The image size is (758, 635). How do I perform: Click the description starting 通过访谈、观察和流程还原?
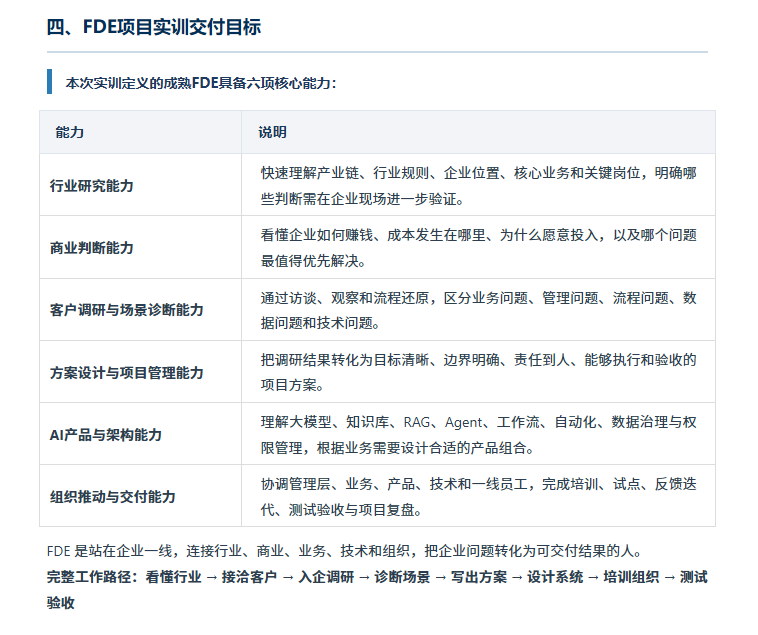pyautogui.click(x=479, y=310)
